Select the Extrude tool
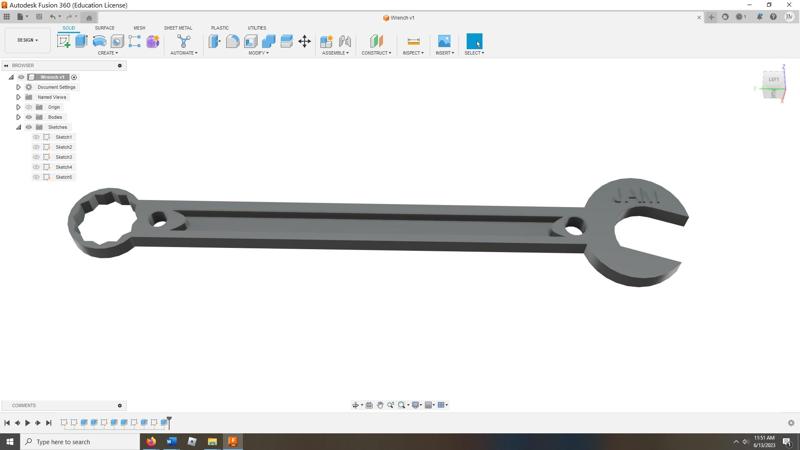The image size is (800, 450). [82, 41]
